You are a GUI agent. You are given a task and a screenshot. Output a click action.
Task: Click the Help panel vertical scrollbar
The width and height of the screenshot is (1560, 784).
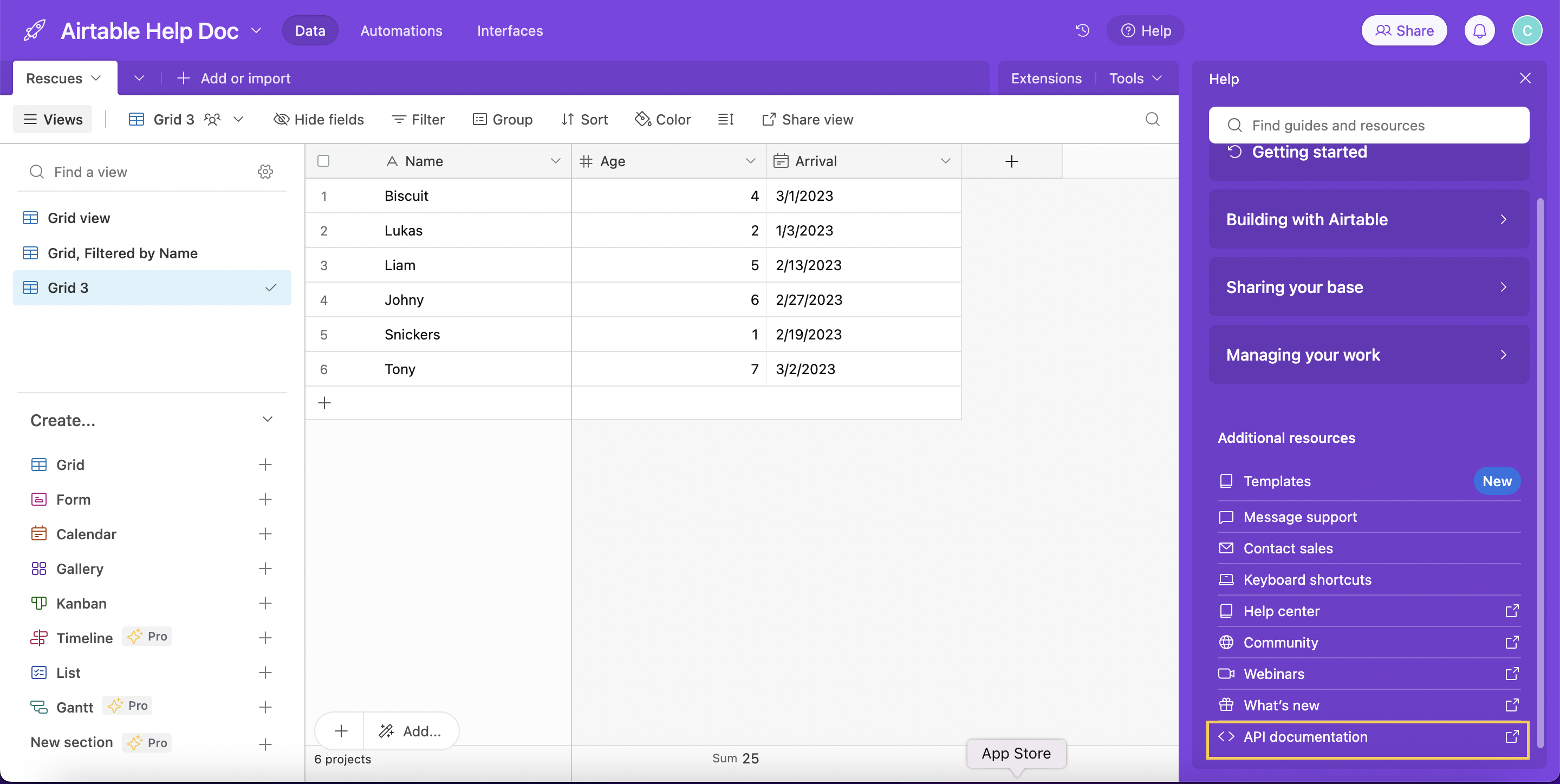click(x=1540, y=472)
